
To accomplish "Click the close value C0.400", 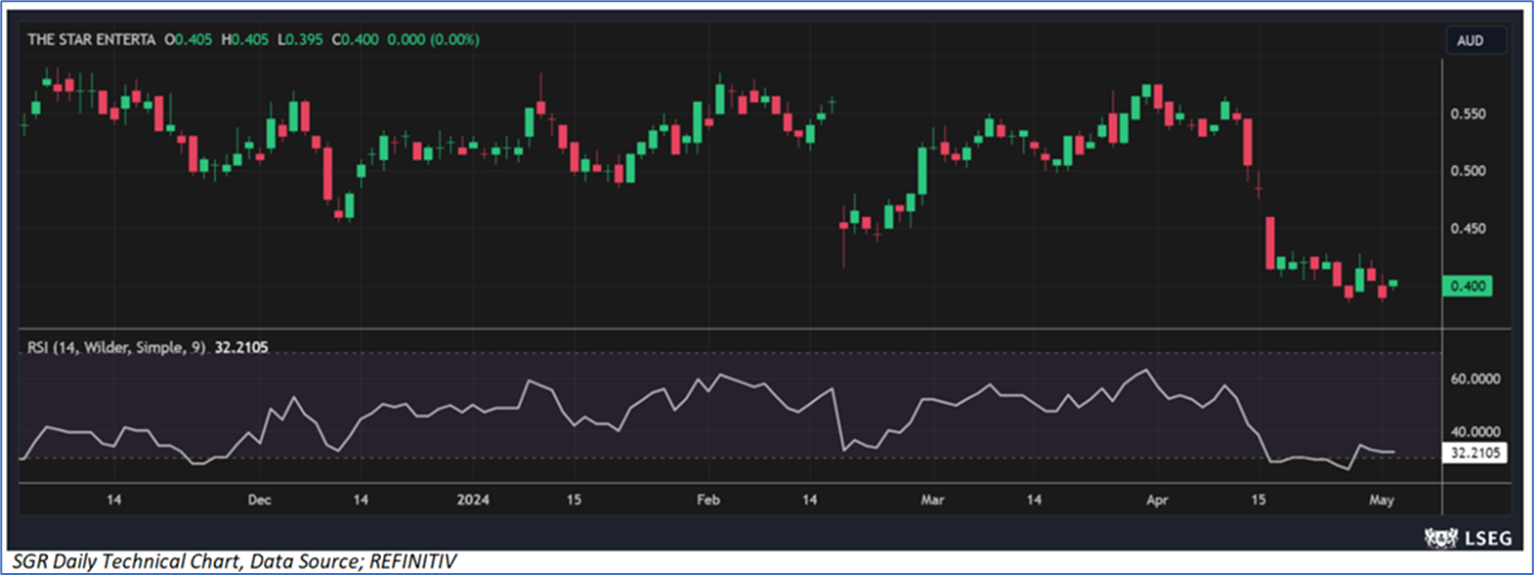I will [357, 40].
